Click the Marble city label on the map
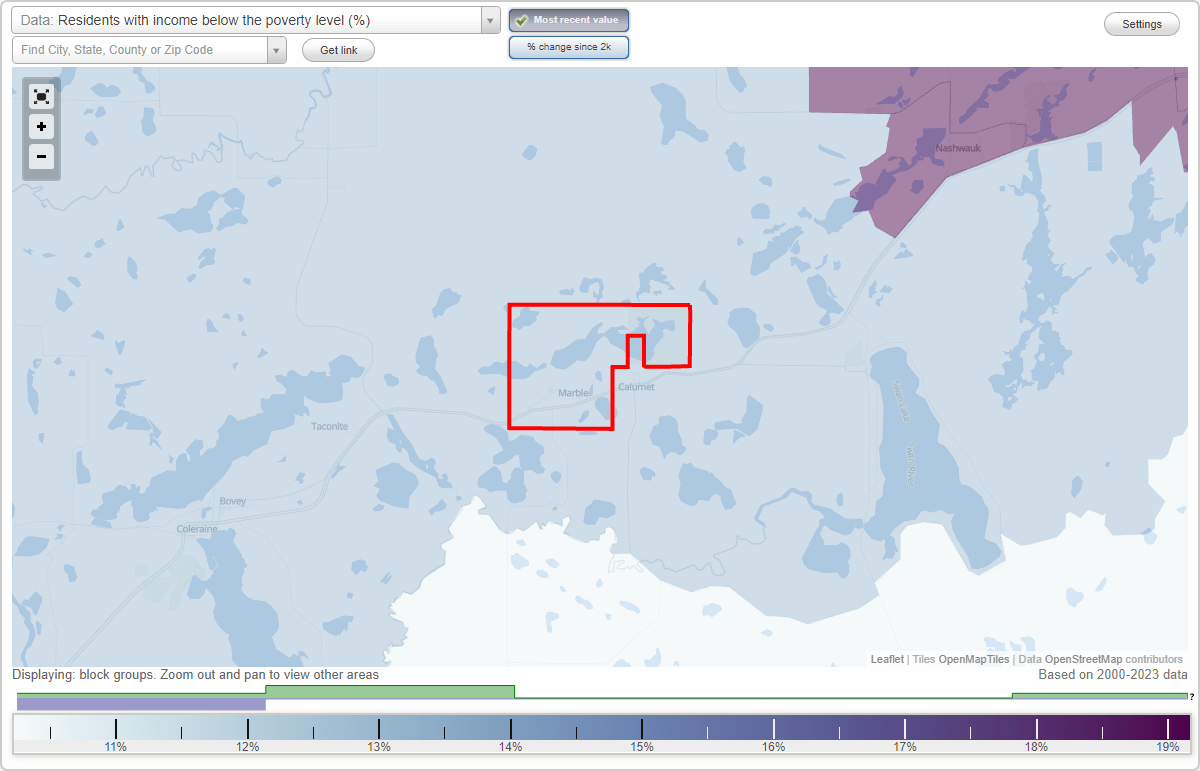Image resolution: width=1200 pixels, height=771 pixels. (573, 393)
